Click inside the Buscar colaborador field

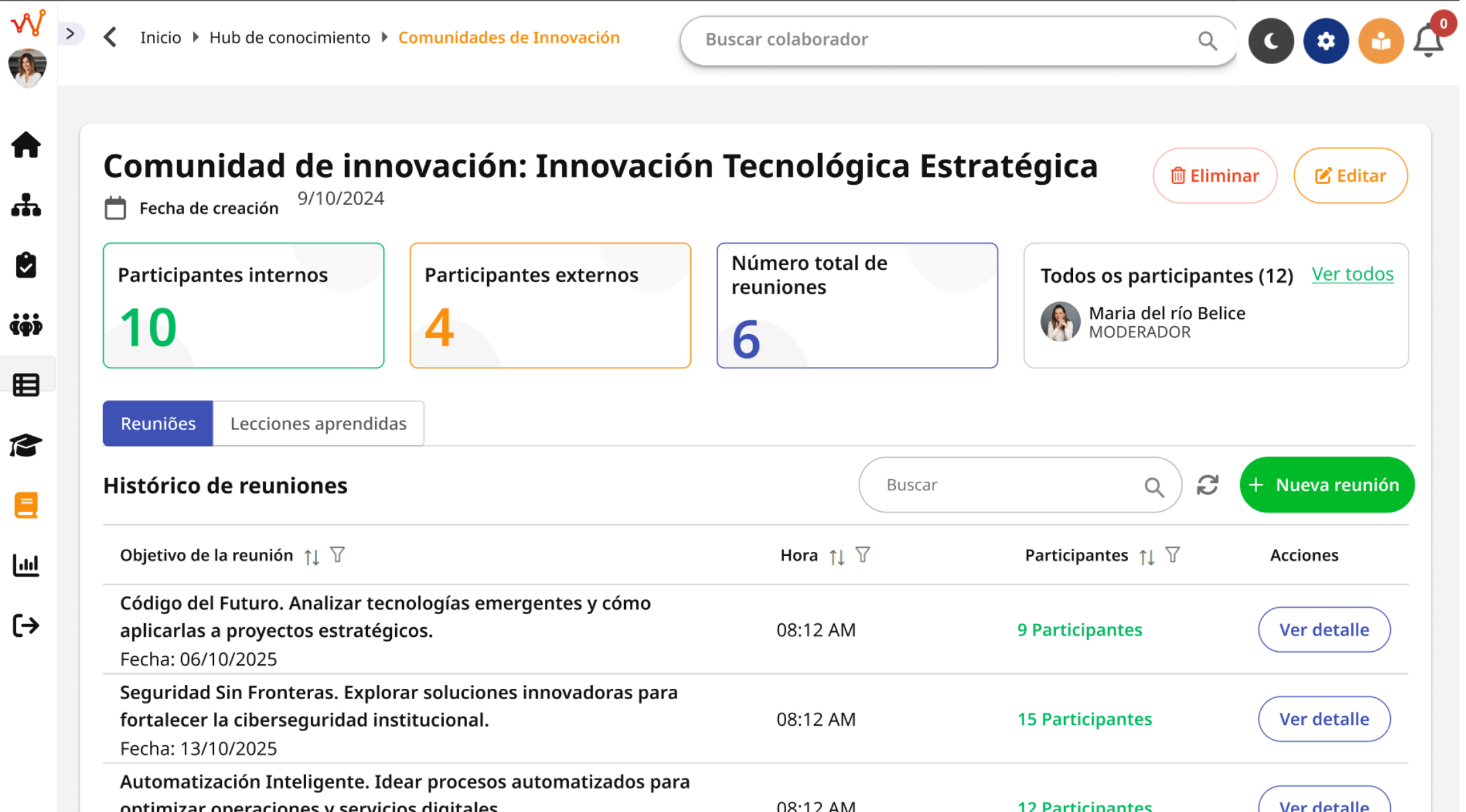[908, 40]
